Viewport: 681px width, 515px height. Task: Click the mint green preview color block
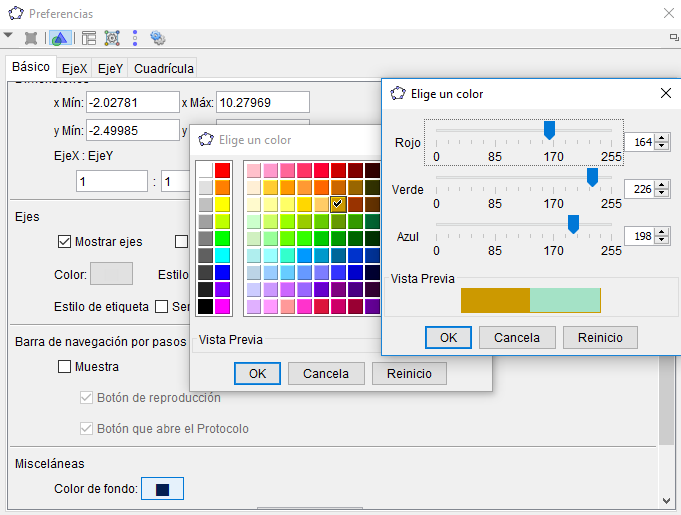coord(565,300)
